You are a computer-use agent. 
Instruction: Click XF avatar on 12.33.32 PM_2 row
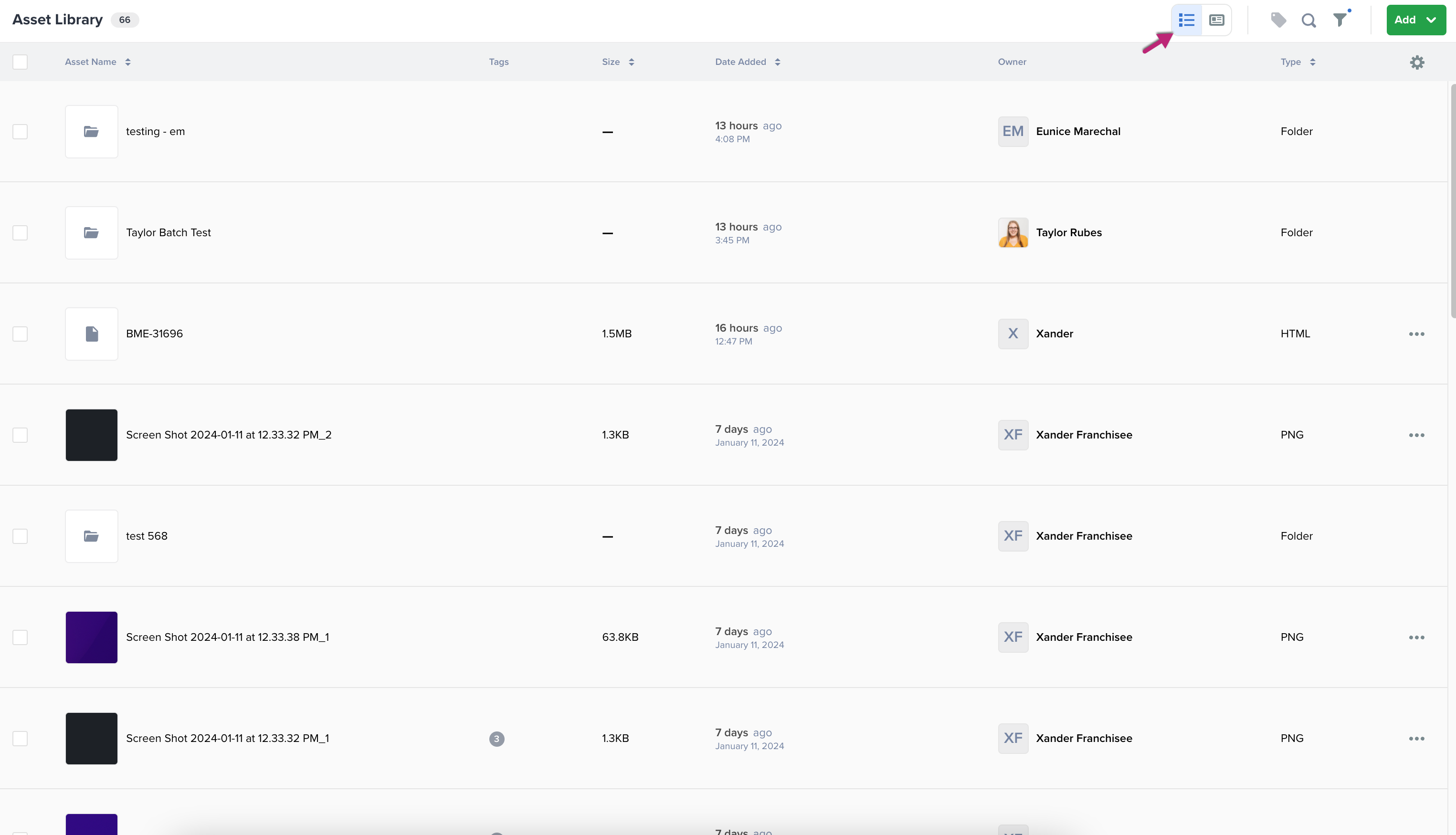(x=1013, y=435)
